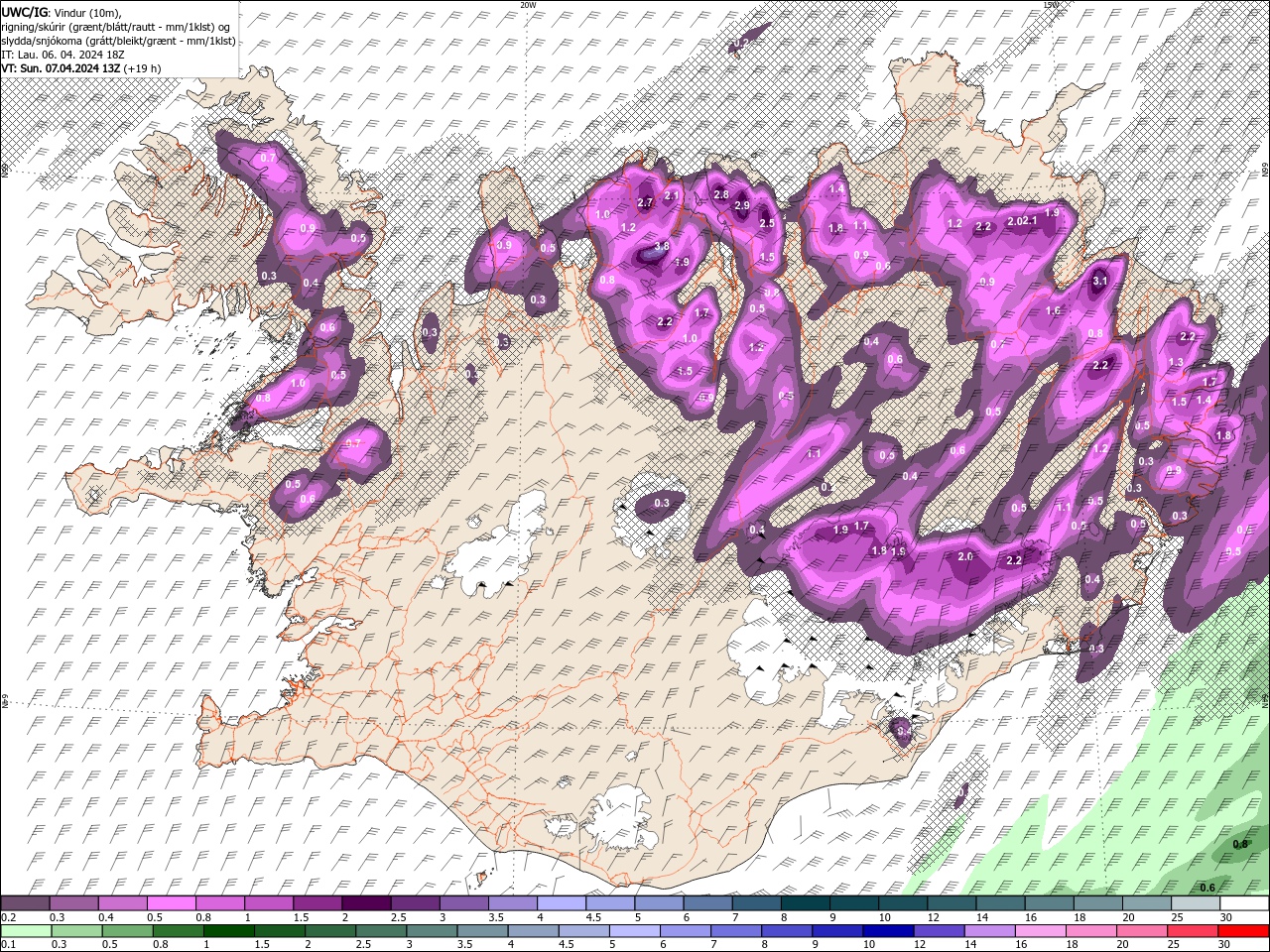Pick the upper-row 0.8 magenta-pink swatch
The height and width of the screenshot is (952, 1270).
click(x=219, y=903)
